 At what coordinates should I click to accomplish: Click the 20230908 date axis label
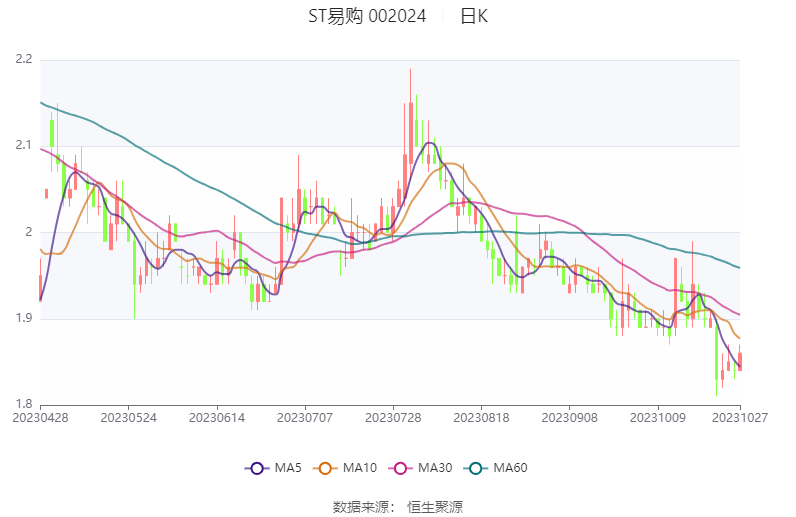tap(569, 417)
